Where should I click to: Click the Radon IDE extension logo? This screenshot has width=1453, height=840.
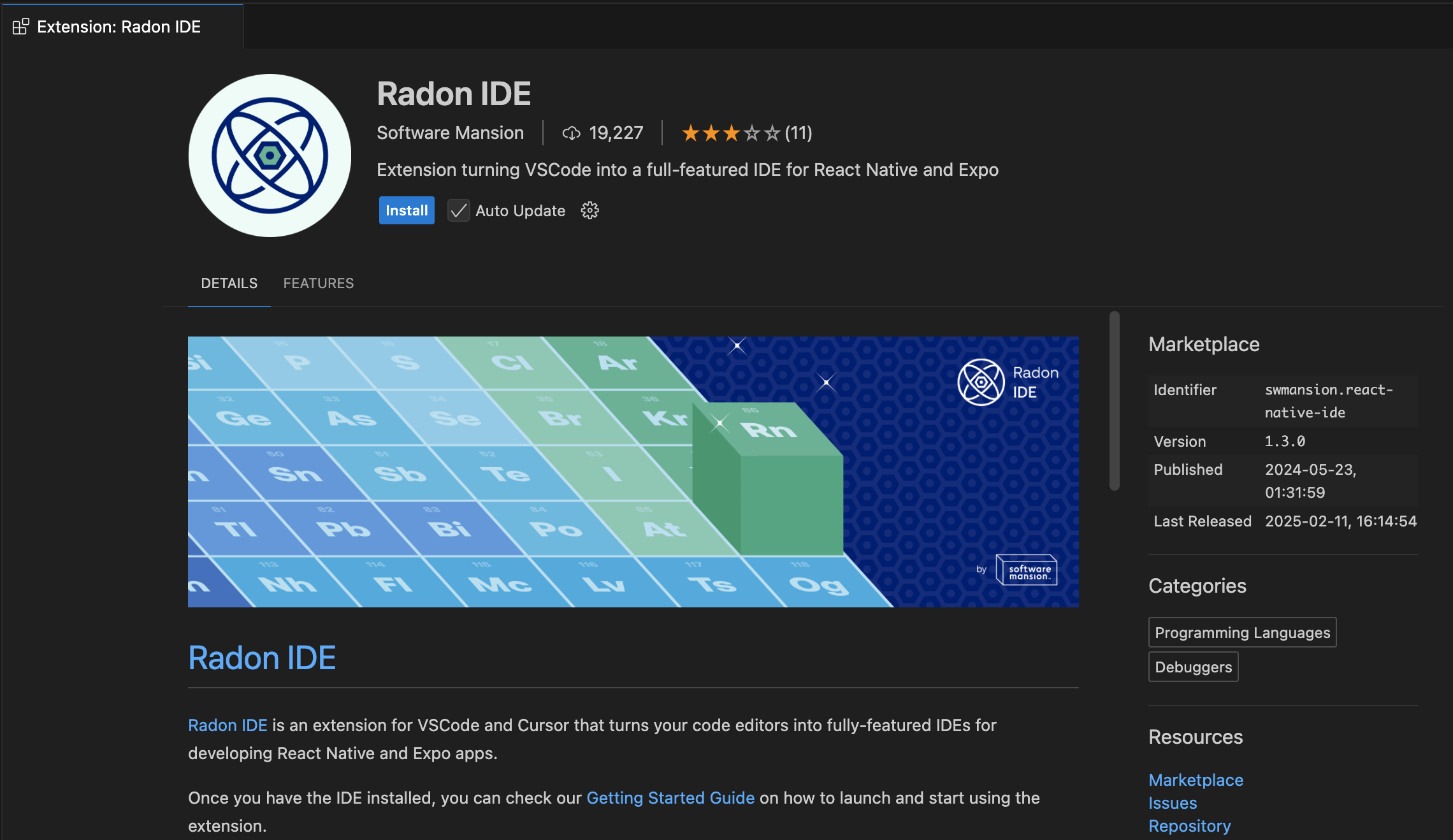tap(270, 156)
